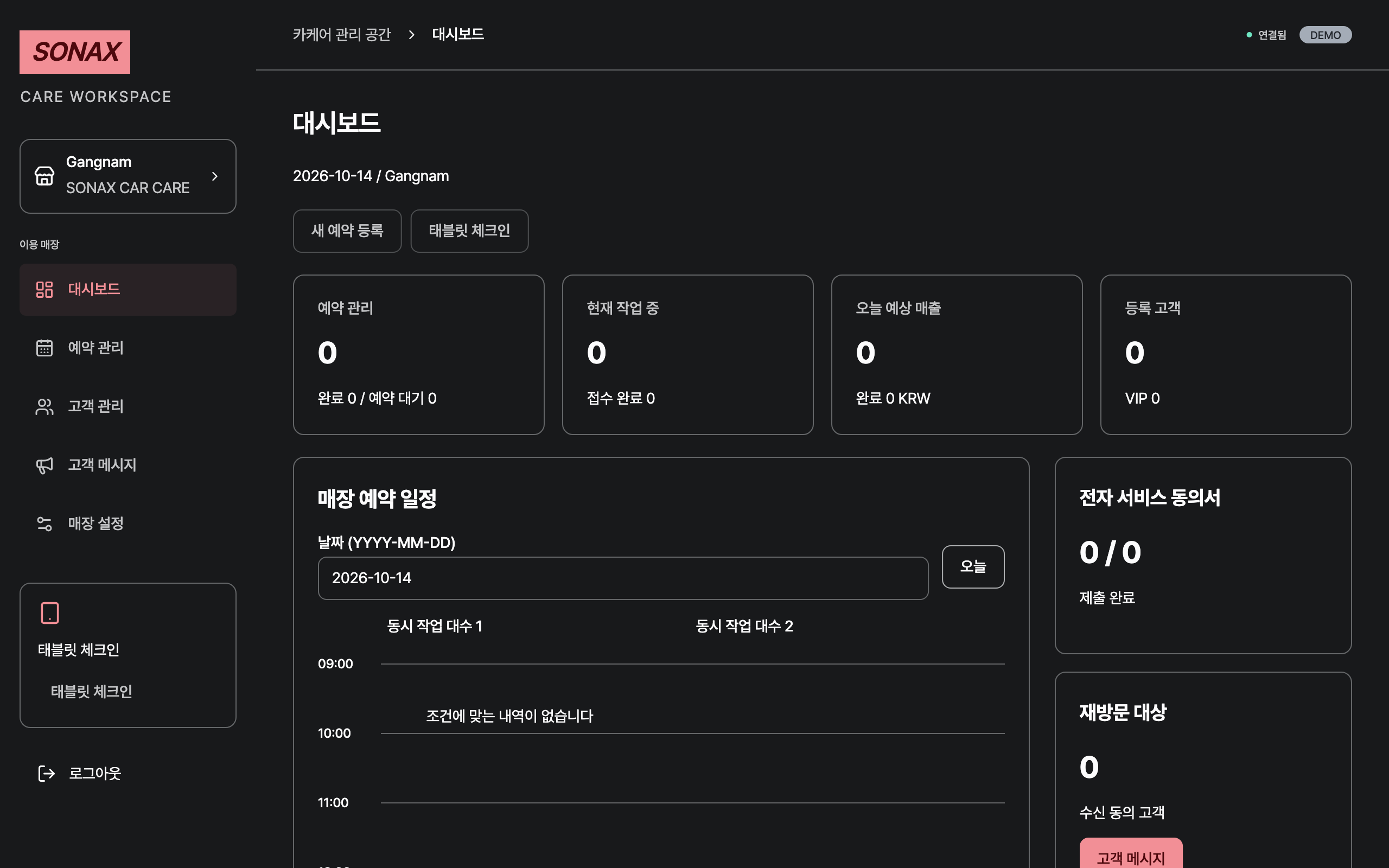Click the megaphone icon for 고객 메시지
The image size is (1389, 868).
(44, 465)
